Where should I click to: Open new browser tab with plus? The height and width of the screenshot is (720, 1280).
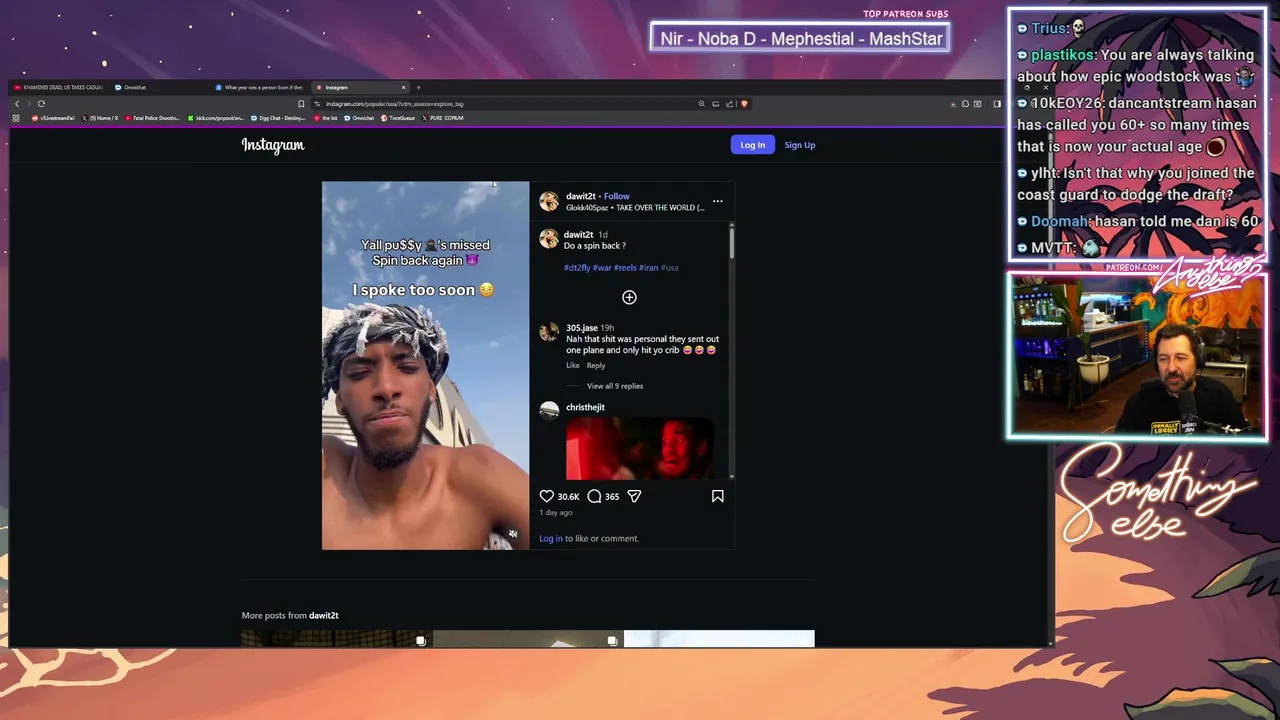tap(418, 87)
